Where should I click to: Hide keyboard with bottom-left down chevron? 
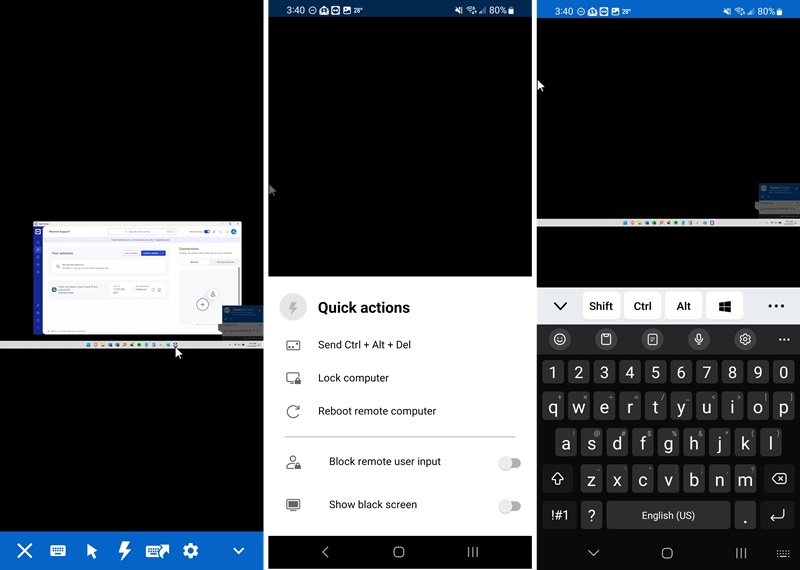point(593,553)
